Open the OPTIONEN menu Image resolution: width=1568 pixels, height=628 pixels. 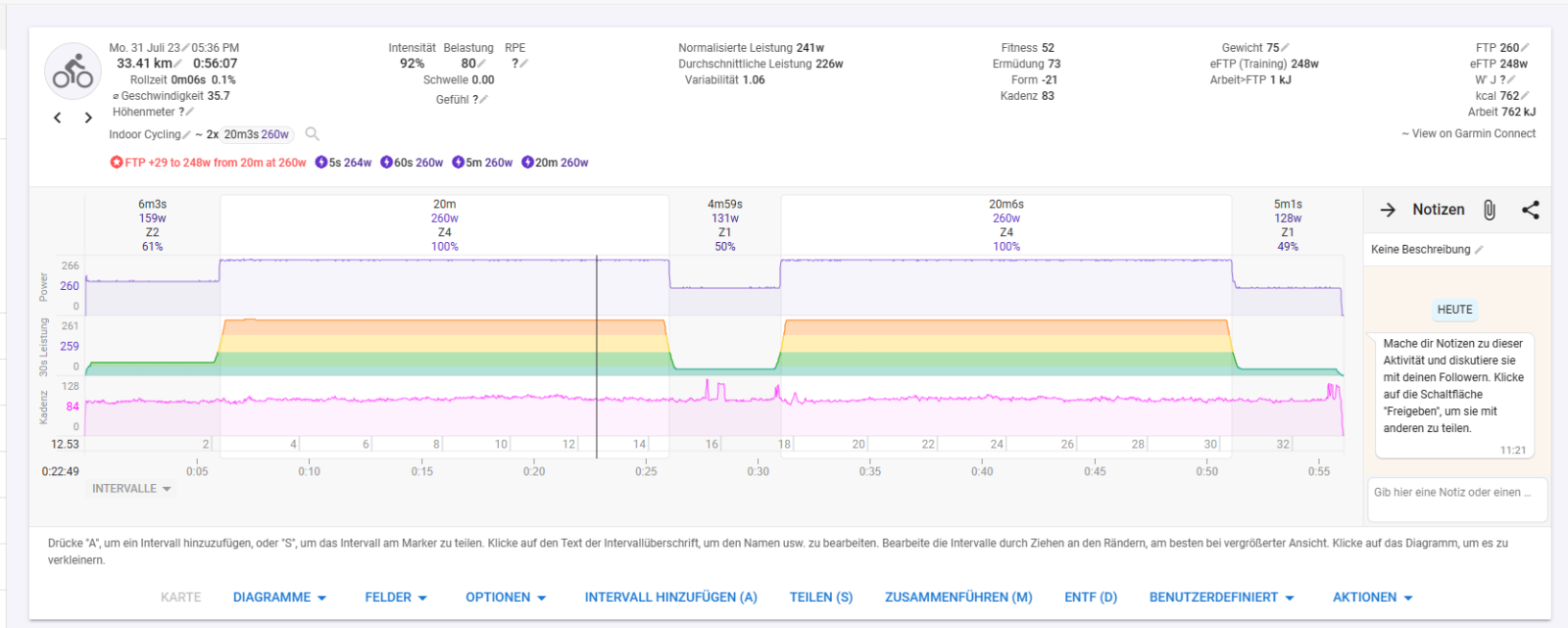pos(505,598)
